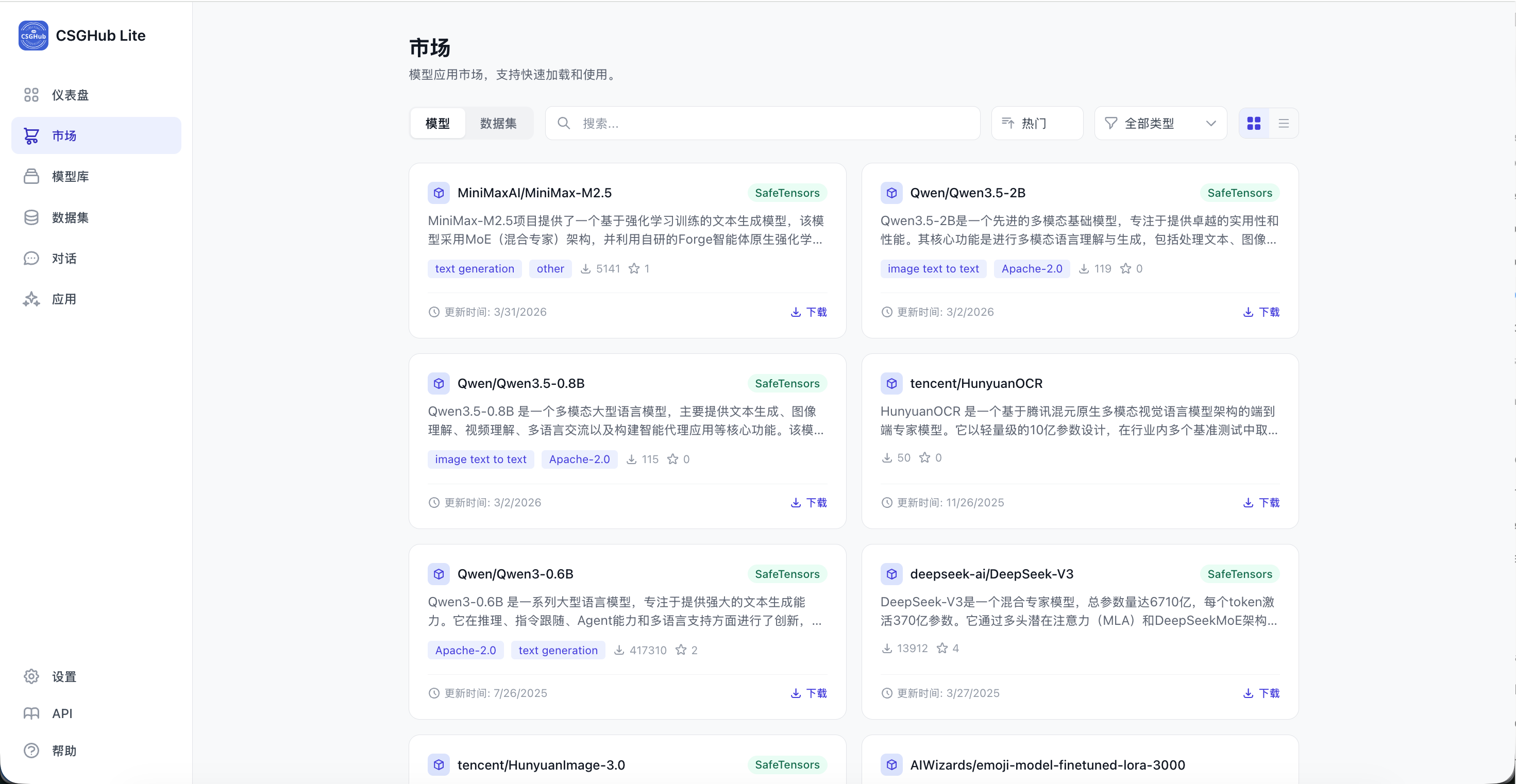This screenshot has height=784, width=1516.
Task: Expand the 全部类型 filter dropdown
Action: tap(1160, 124)
